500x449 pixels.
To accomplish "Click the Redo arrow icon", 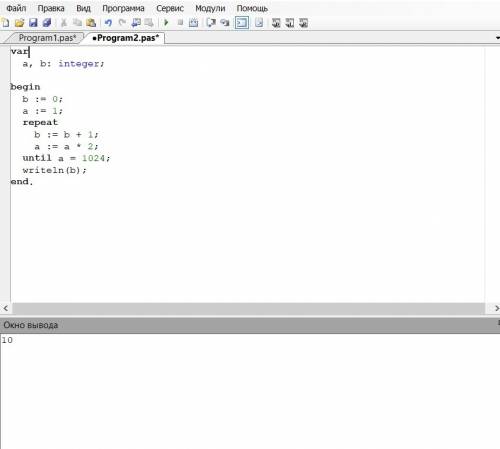I will tap(122, 23).
